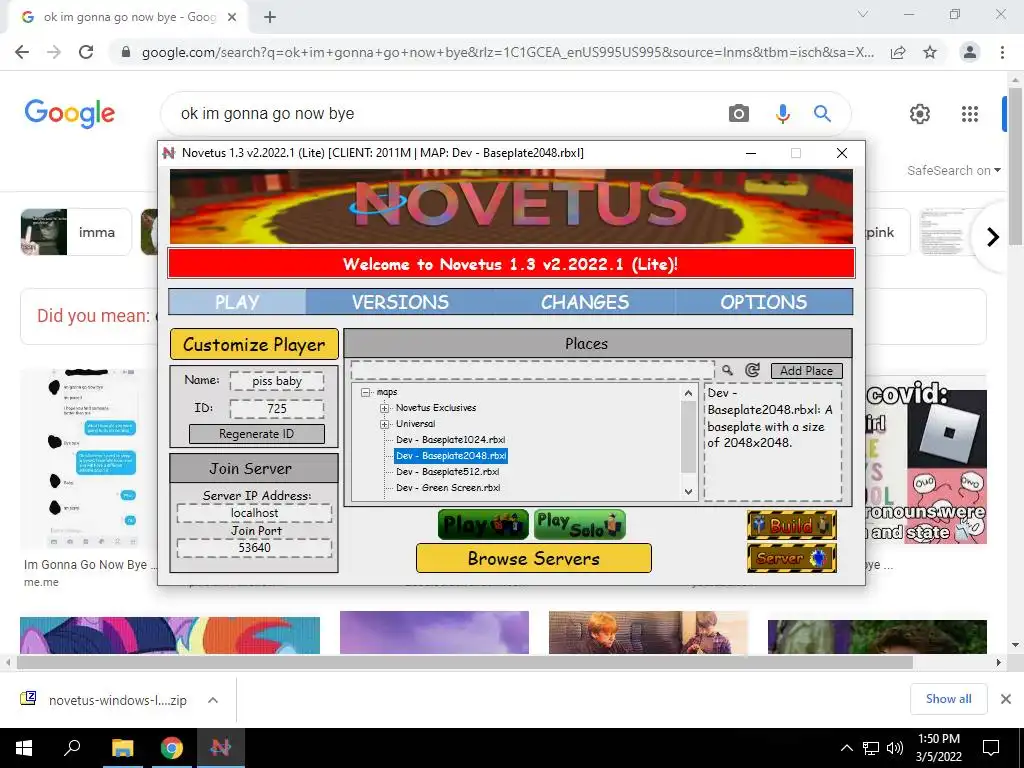Click the Customize Player button
The image size is (1024, 768).
pyautogui.click(x=254, y=344)
